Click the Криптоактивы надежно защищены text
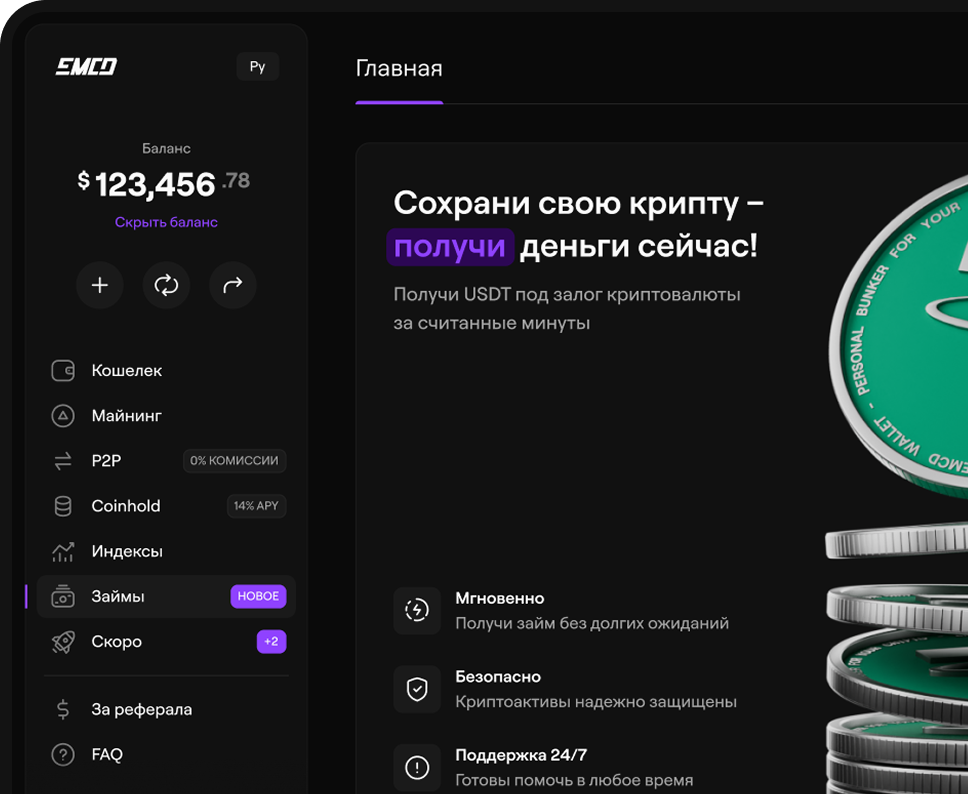Screen dimensions: 968x794 pos(596,702)
